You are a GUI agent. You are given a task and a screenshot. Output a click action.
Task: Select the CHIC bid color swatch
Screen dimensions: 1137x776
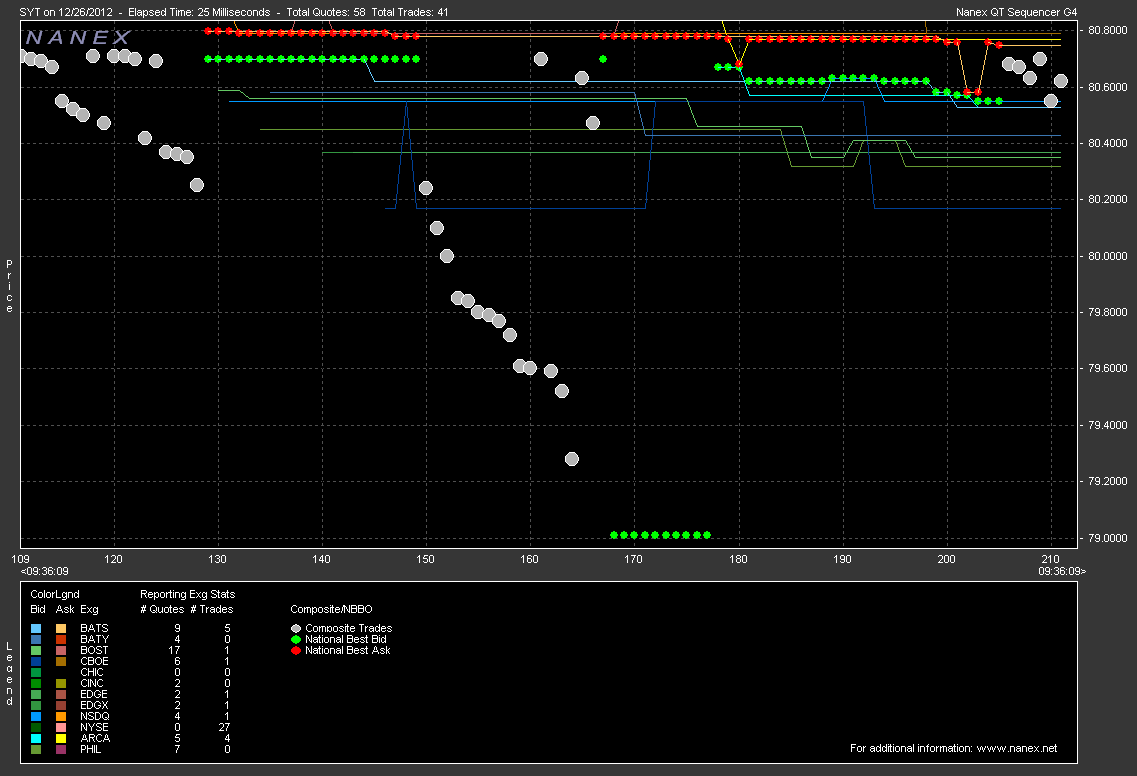[x=36, y=672]
